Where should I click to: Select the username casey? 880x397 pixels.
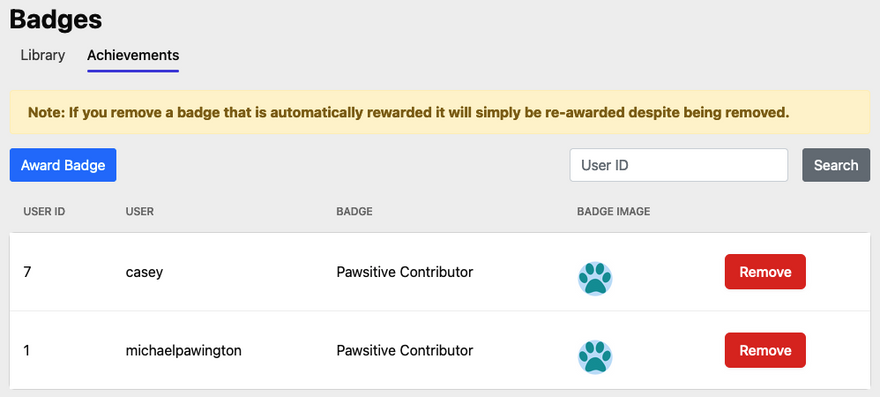pyautogui.click(x=144, y=272)
